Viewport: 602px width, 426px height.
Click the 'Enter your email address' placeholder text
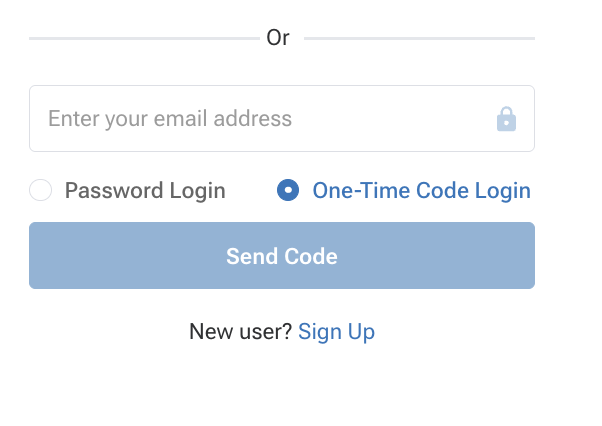click(170, 119)
